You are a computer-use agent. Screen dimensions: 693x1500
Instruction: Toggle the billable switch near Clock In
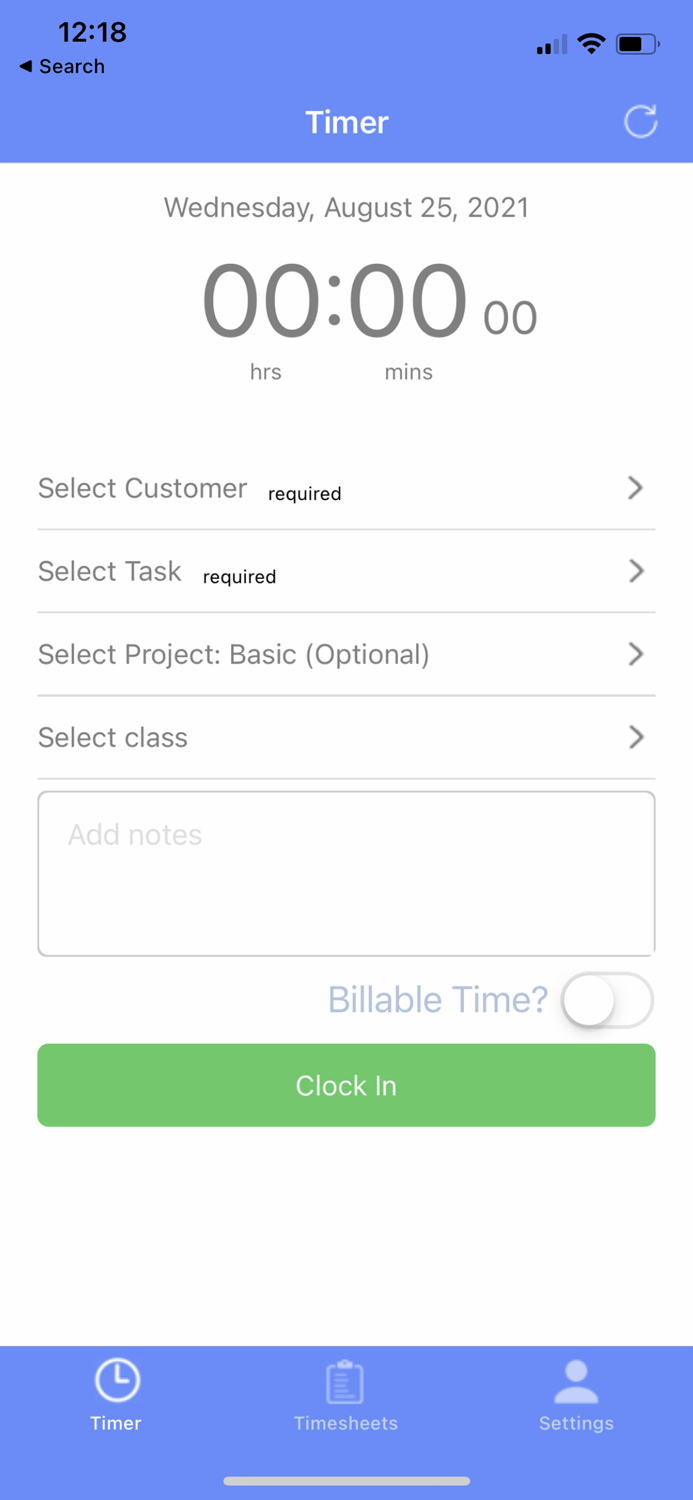pyautogui.click(x=607, y=1000)
